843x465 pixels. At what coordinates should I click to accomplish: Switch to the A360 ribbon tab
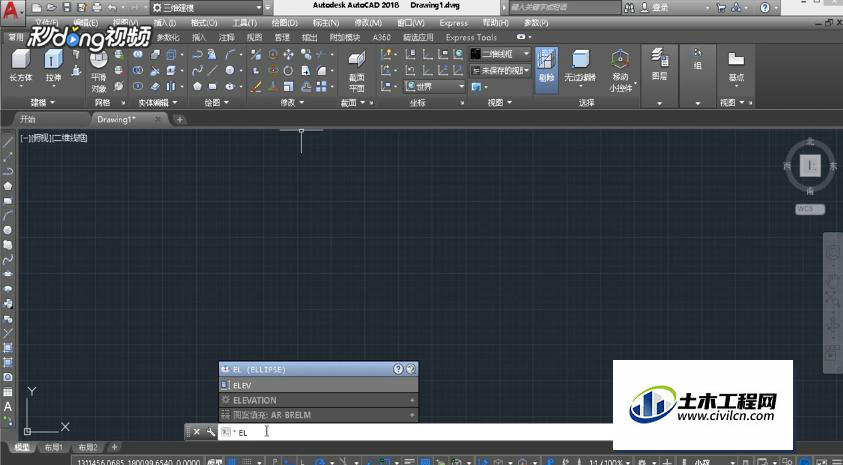point(381,37)
